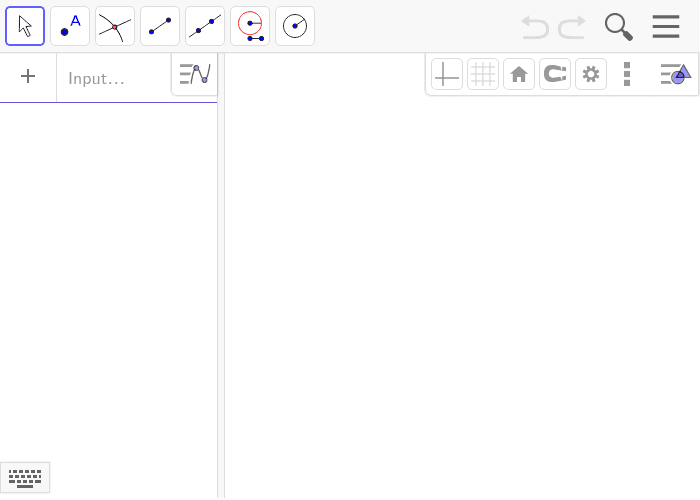Viewport: 700px width, 500px height.
Task: Focus the Input field
Action: (x=114, y=78)
